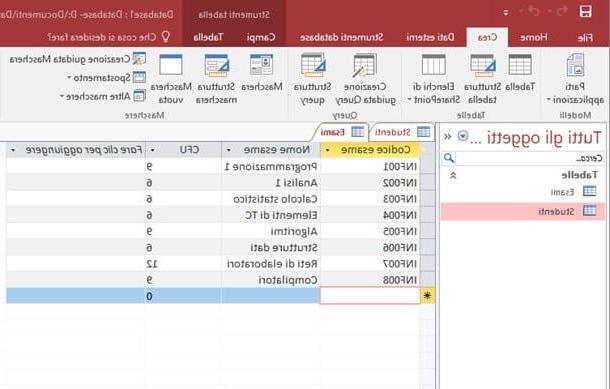The image size is (610, 389).
Task: Open the Elenchi di SharePoint menu
Action: (433, 79)
